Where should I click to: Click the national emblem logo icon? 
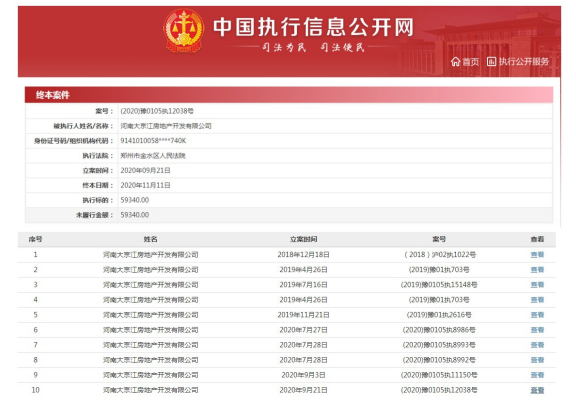(184, 31)
